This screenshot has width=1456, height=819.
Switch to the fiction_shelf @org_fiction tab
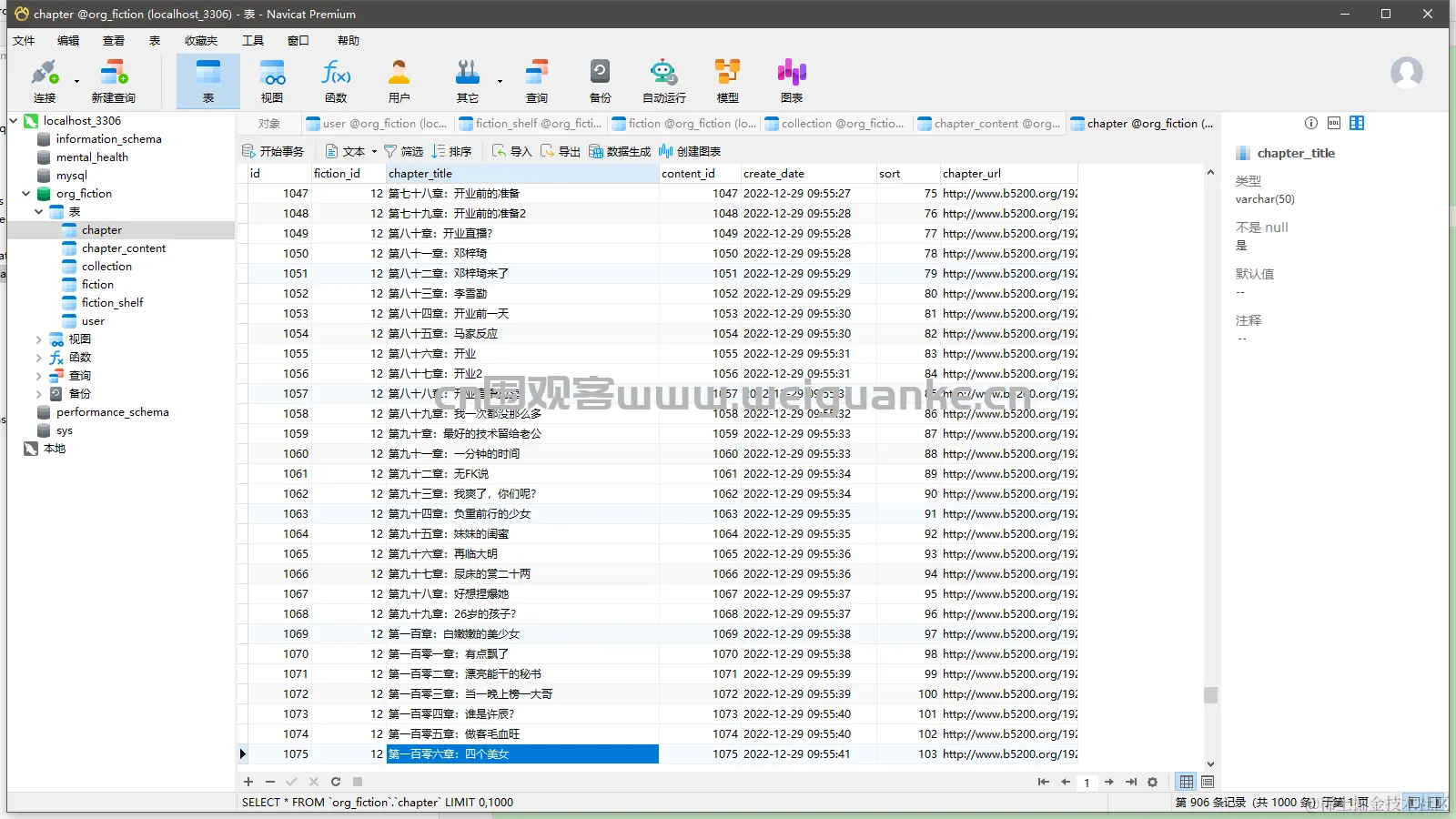click(x=530, y=123)
